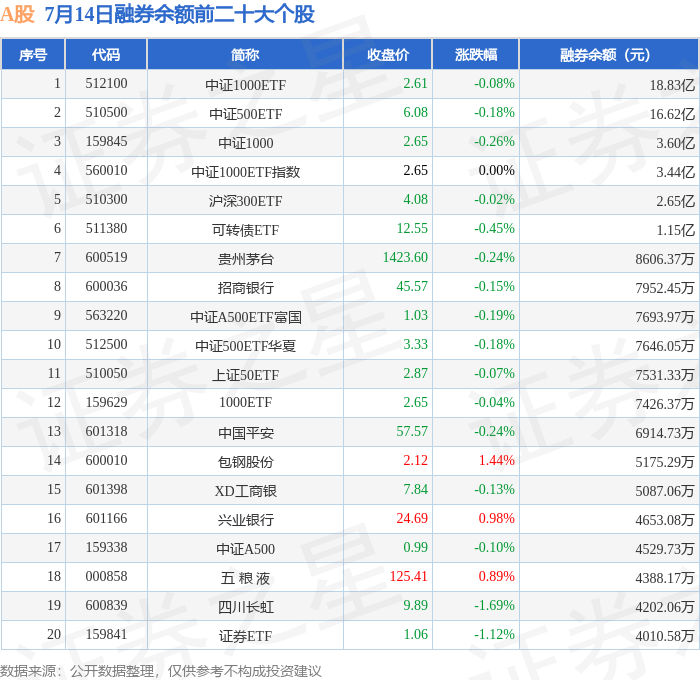Click the balance 7426.37万
Viewport: 700px width, 680px height.
[665, 404]
